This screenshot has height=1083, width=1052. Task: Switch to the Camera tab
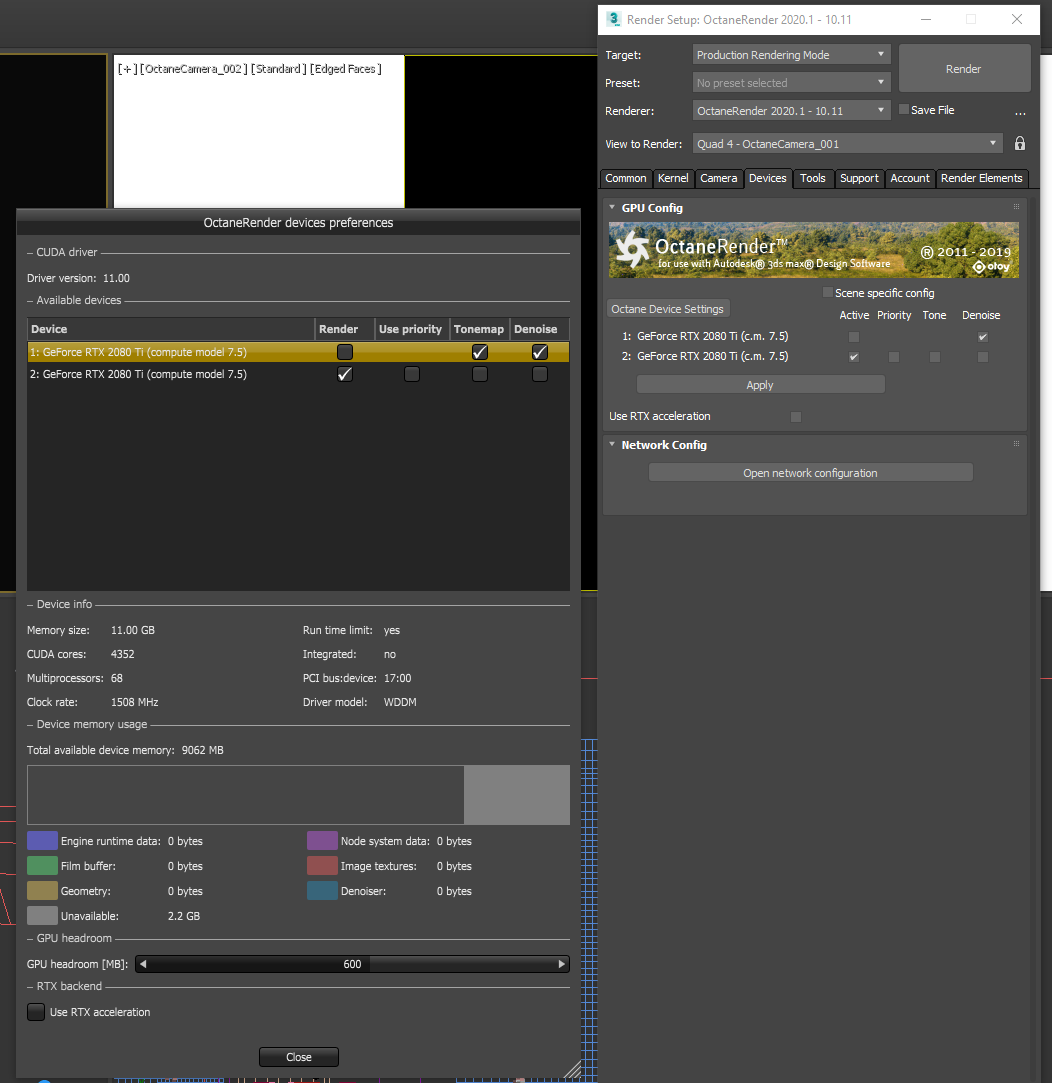pos(718,178)
